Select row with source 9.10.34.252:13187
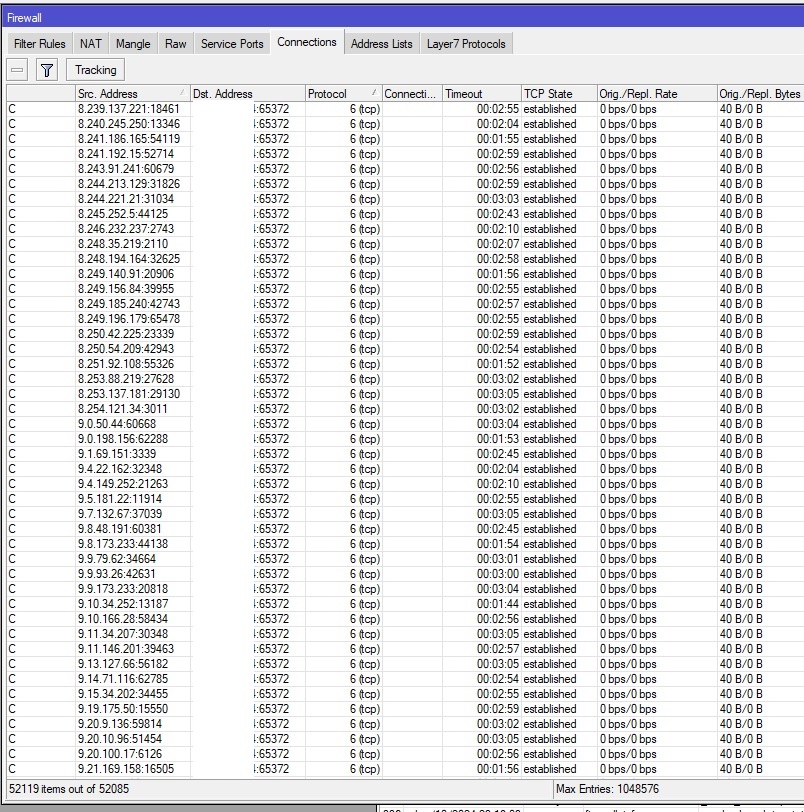Viewport: 804px width, 812px height. coord(405,604)
